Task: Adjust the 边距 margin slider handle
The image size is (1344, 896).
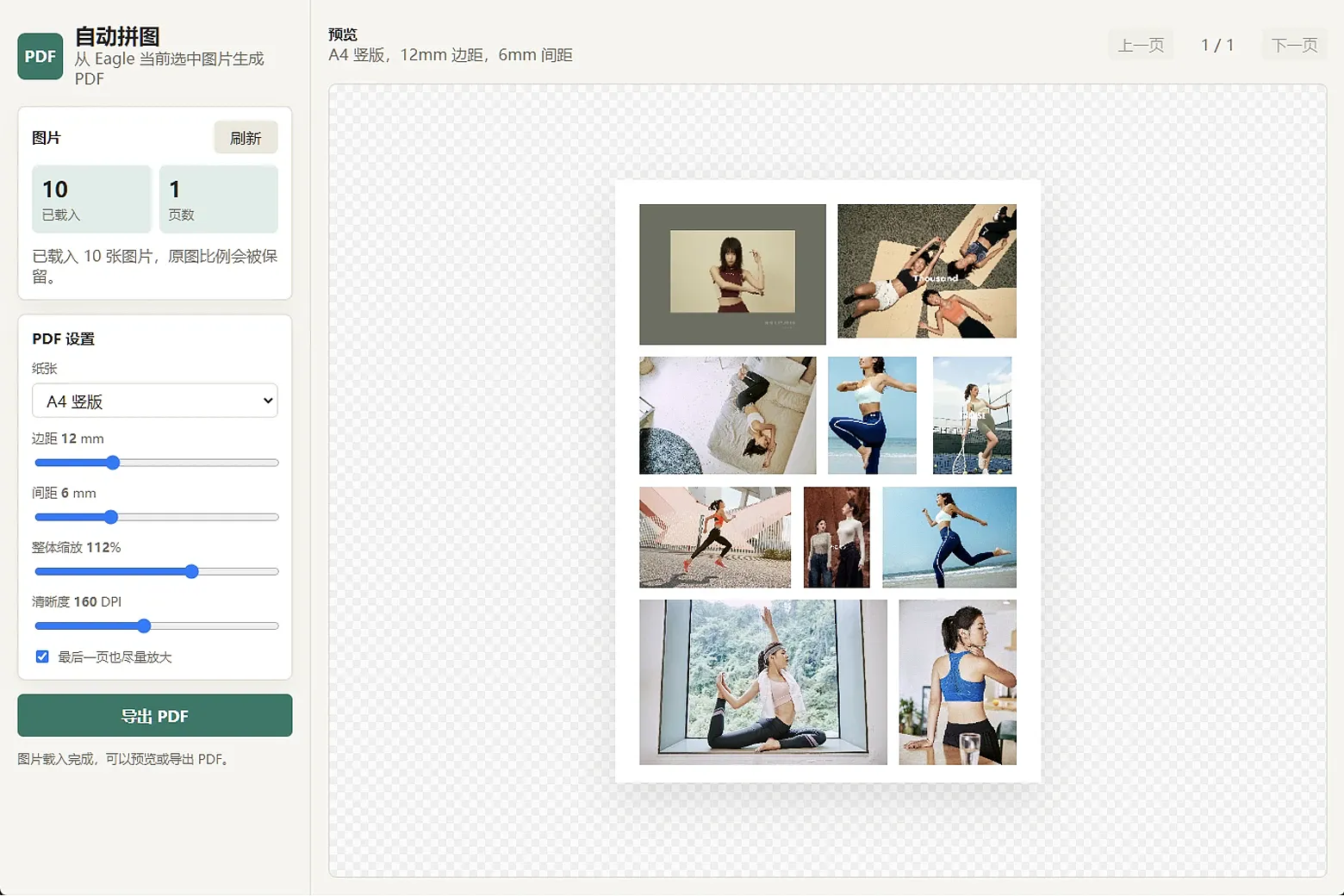Action: (113, 463)
